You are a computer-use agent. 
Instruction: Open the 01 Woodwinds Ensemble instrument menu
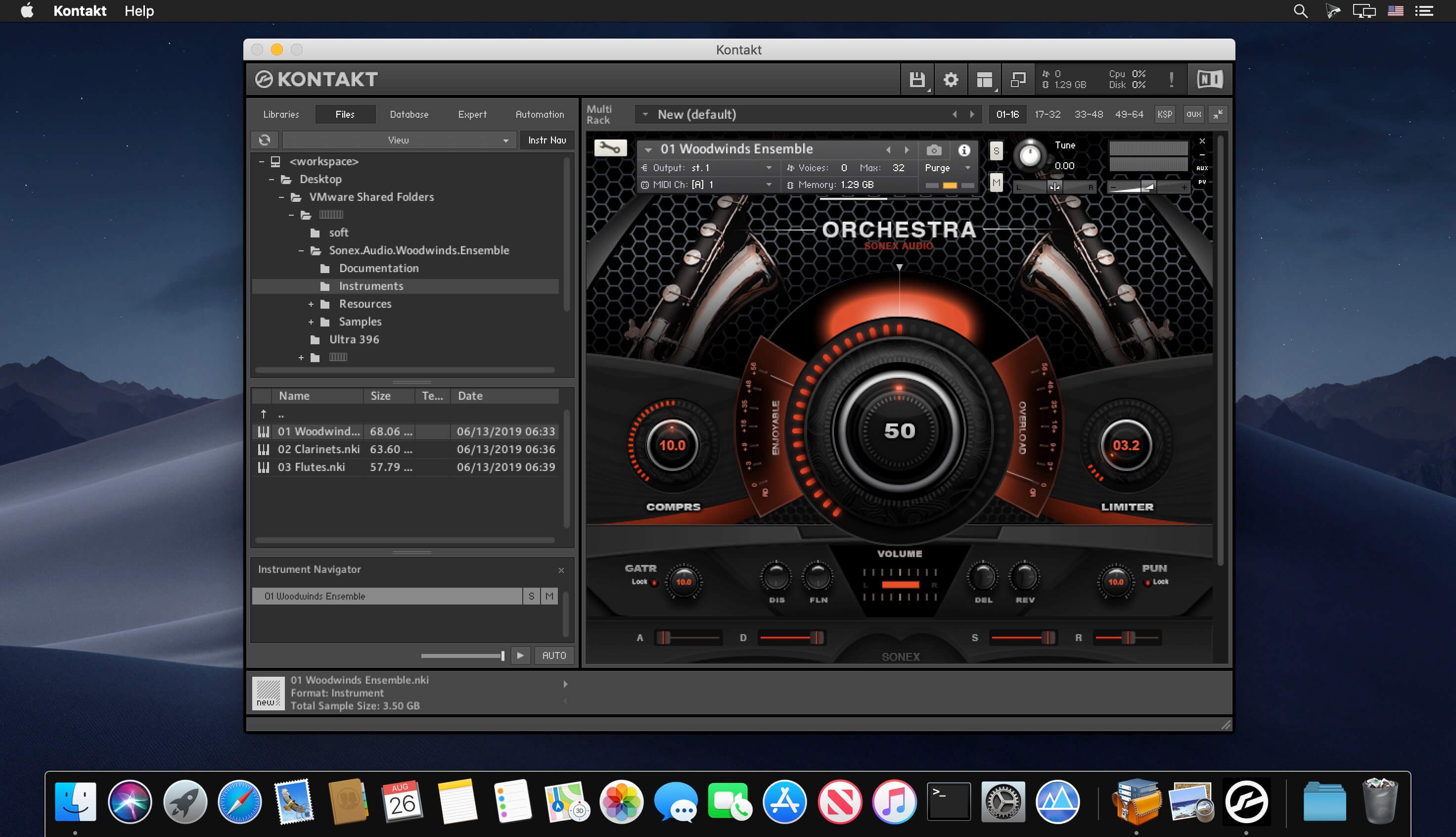tap(648, 149)
